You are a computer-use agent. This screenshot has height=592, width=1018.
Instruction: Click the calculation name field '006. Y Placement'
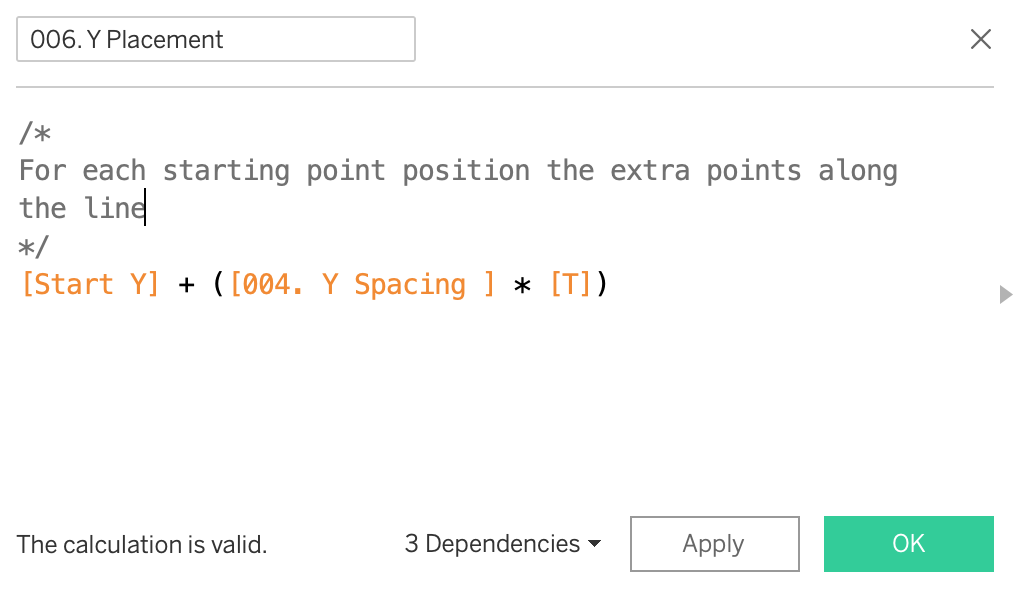point(215,40)
